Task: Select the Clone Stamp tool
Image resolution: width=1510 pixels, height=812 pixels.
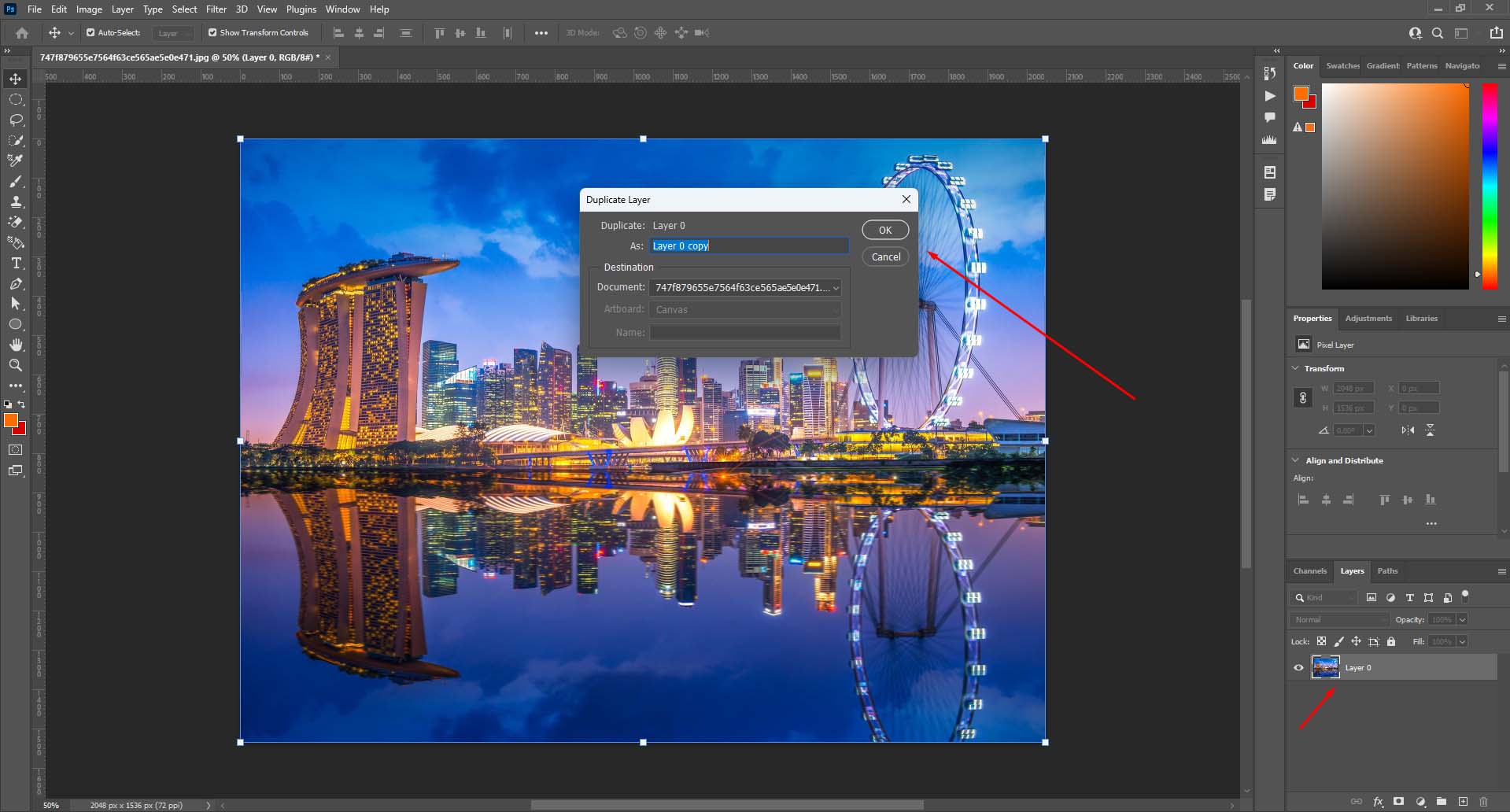Action: 16,201
